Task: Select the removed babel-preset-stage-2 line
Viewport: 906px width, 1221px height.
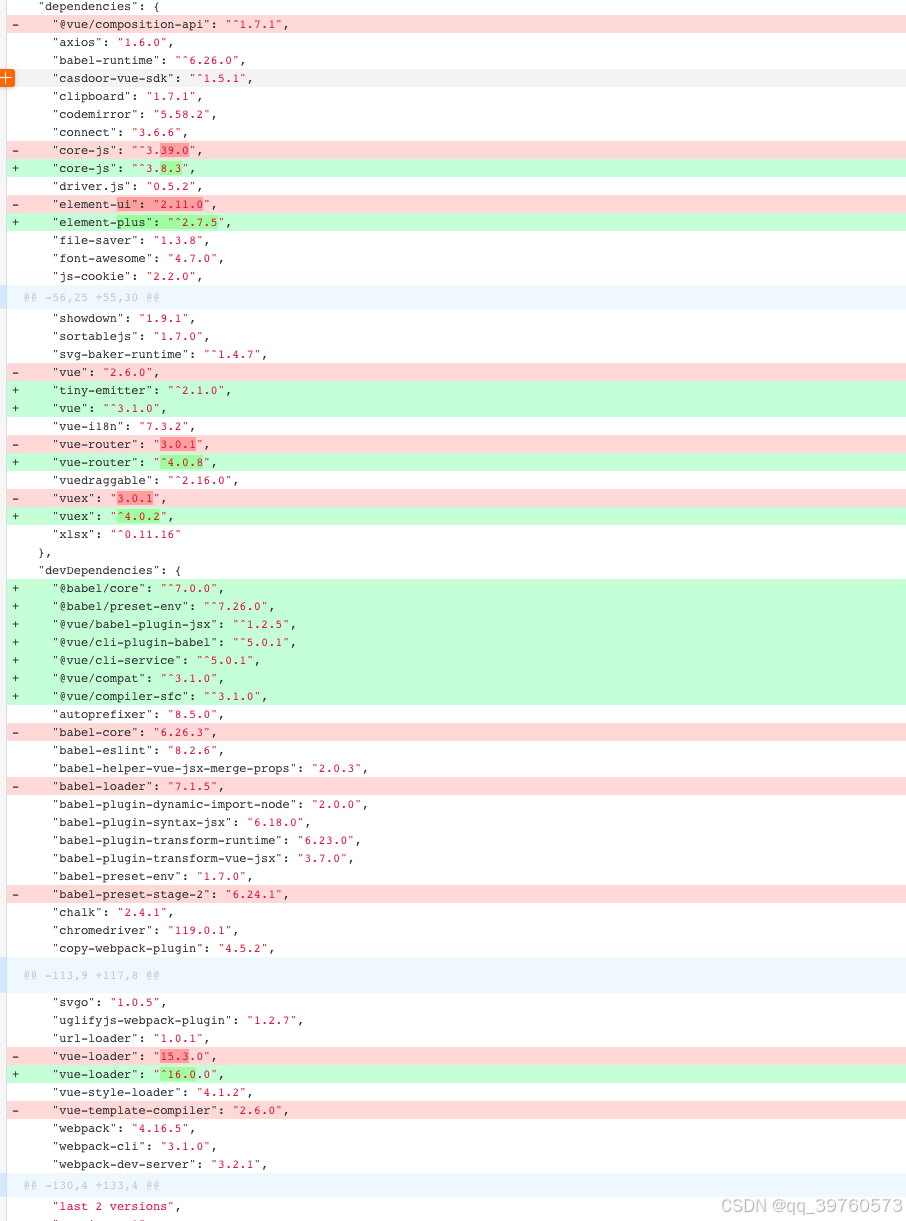Action: (x=134, y=894)
